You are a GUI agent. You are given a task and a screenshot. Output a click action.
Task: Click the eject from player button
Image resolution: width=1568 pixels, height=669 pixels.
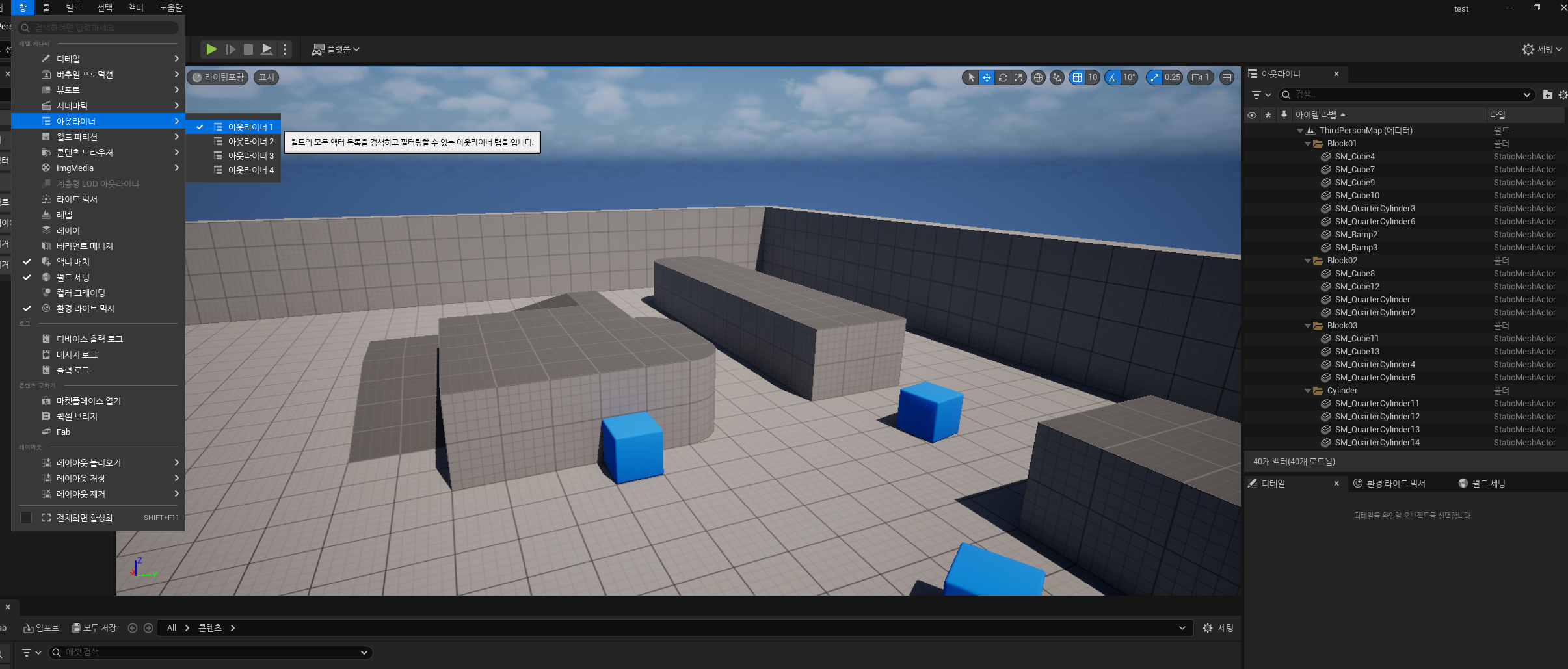(267, 49)
